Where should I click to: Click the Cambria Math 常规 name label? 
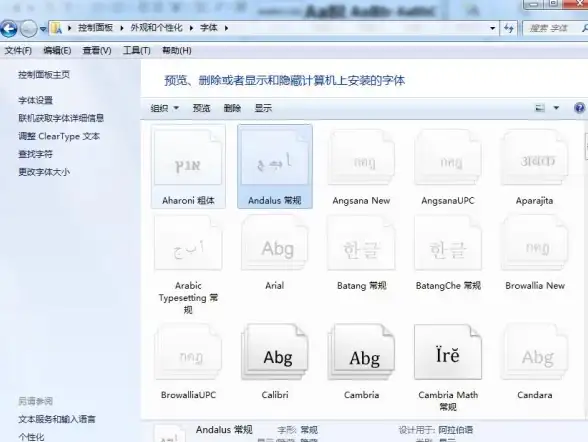448,401
